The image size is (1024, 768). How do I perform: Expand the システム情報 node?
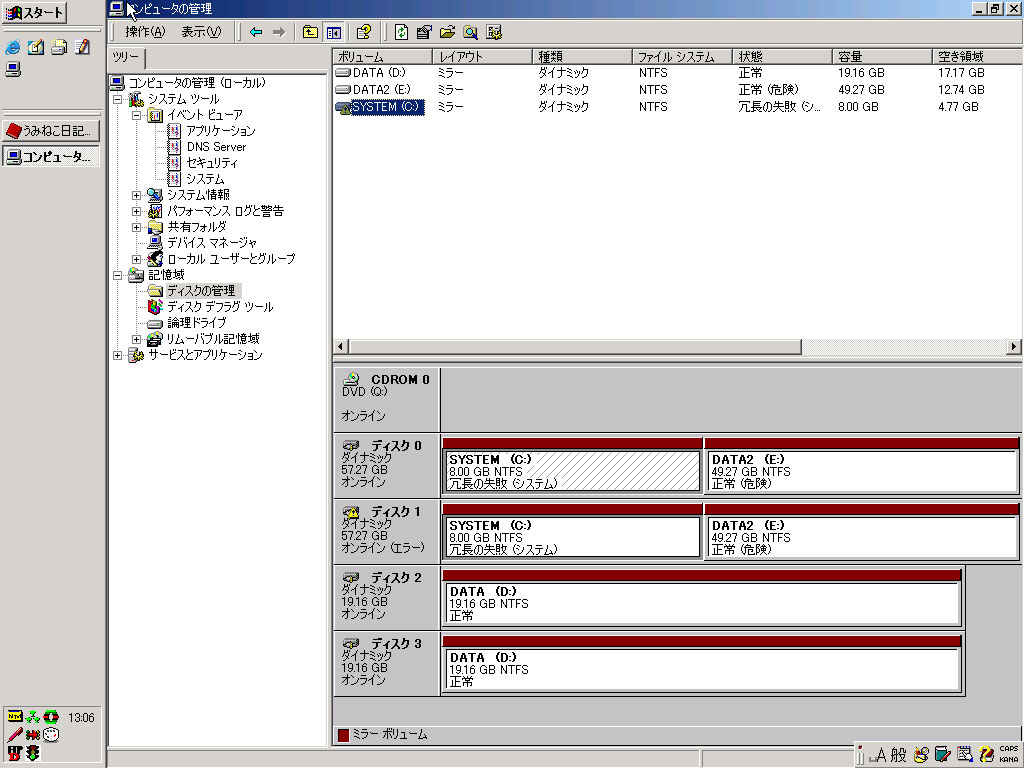[x=136, y=195]
